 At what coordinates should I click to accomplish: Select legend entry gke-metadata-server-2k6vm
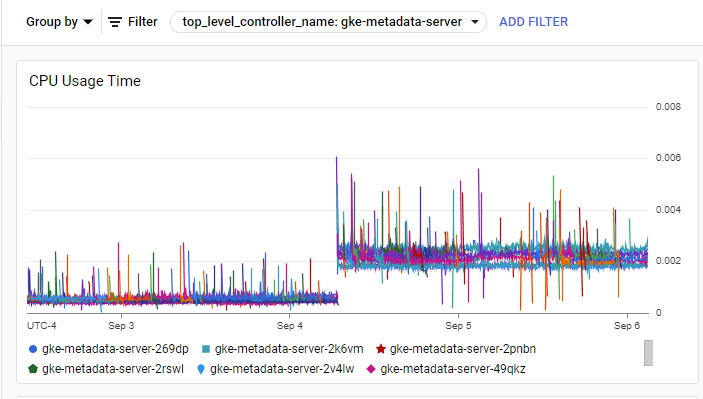coord(282,349)
